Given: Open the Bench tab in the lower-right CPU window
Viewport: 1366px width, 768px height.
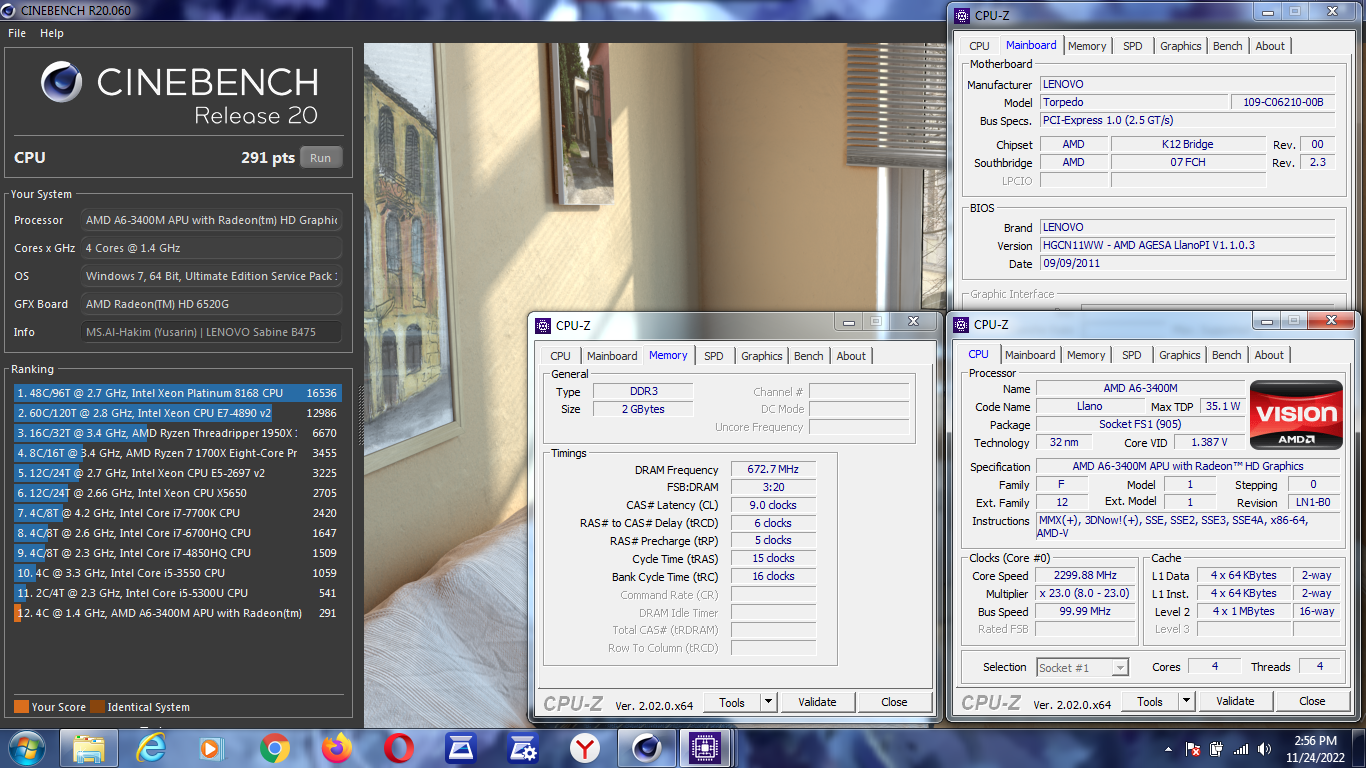Looking at the screenshot, I should pos(1227,355).
